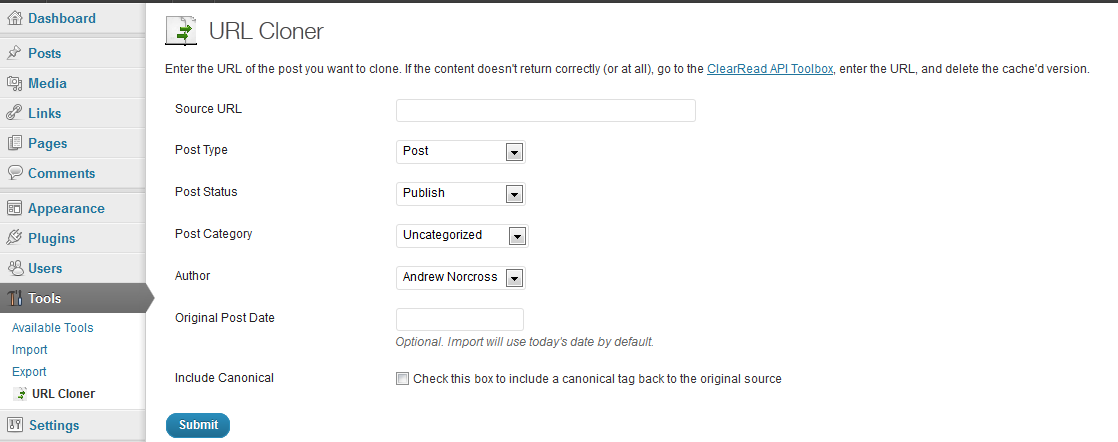Click the Links chain icon
Viewport: 1118px width, 442px height.
pyautogui.click(x=14, y=113)
